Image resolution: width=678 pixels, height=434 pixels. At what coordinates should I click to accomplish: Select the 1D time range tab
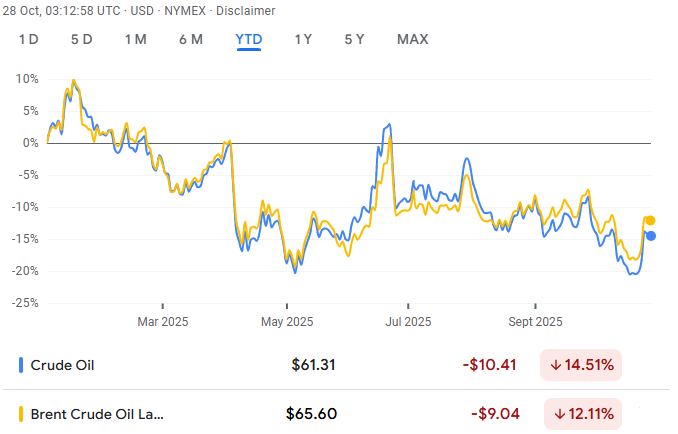pyautogui.click(x=29, y=39)
